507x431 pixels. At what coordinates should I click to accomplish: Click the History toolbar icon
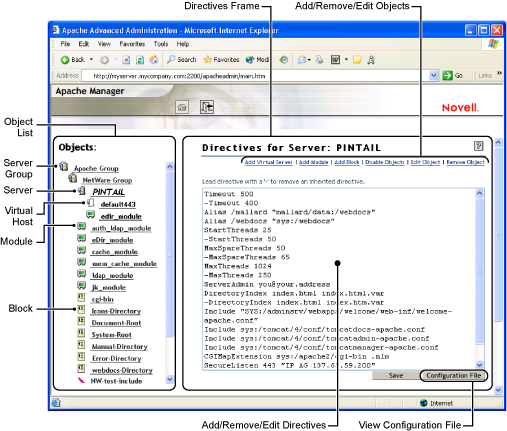coord(284,60)
